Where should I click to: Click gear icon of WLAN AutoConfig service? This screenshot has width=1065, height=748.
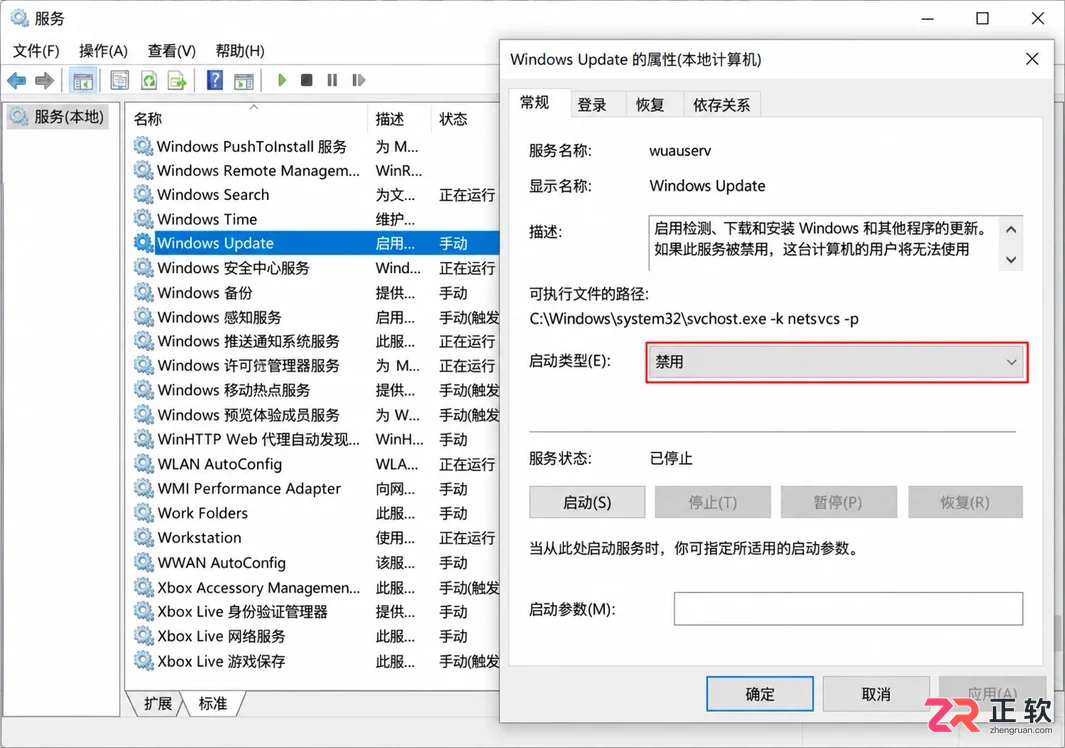(143, 464)
